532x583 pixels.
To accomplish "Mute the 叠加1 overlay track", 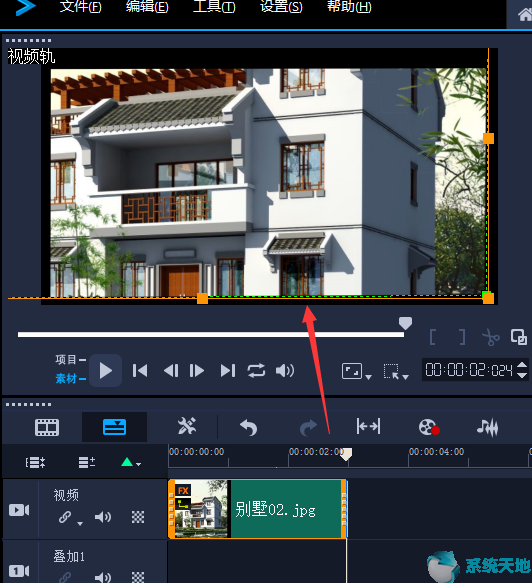I will tap(103, 577).
